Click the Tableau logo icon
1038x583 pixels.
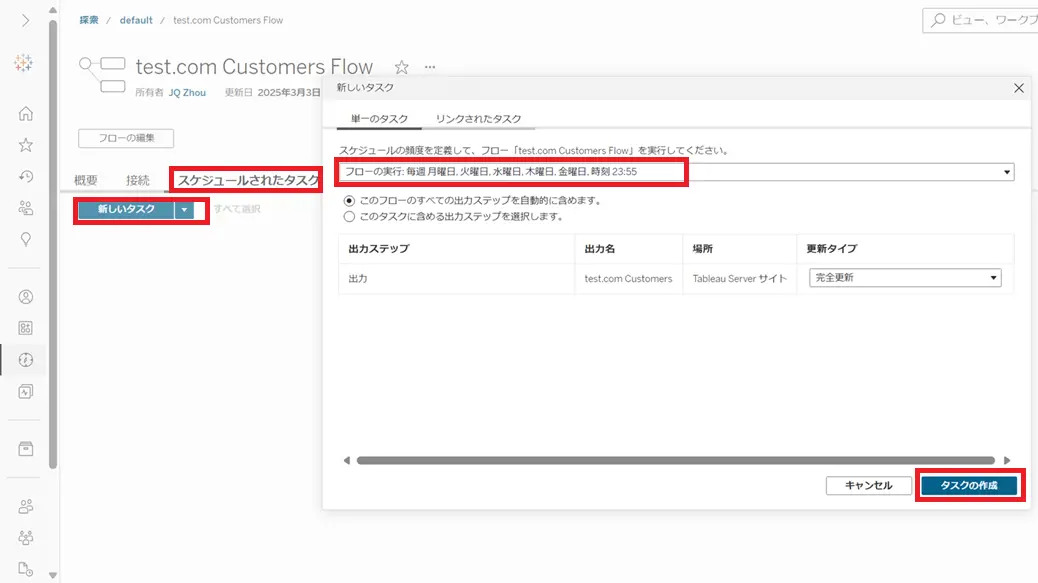click(24, 63)
